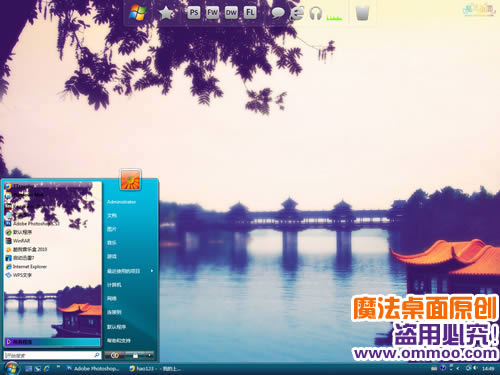Screen dimensions: 500x375
Task: Open the Administrator user folder
Action: [x=121, y=202]
